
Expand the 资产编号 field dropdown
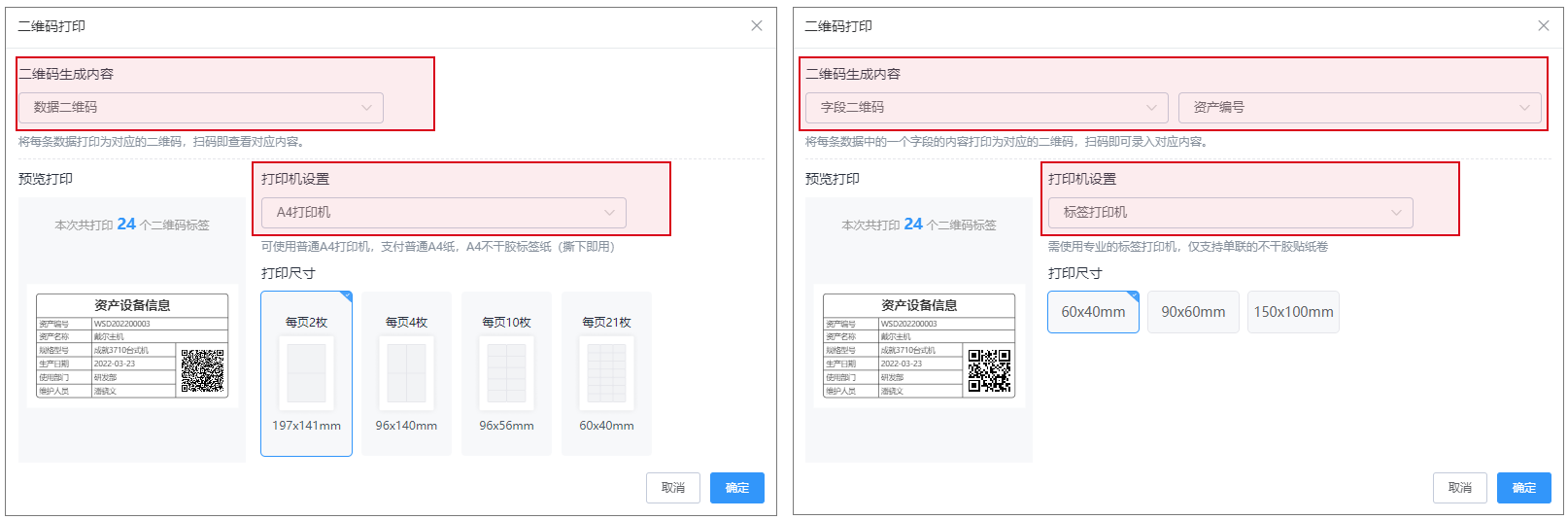pos(1359,107)
